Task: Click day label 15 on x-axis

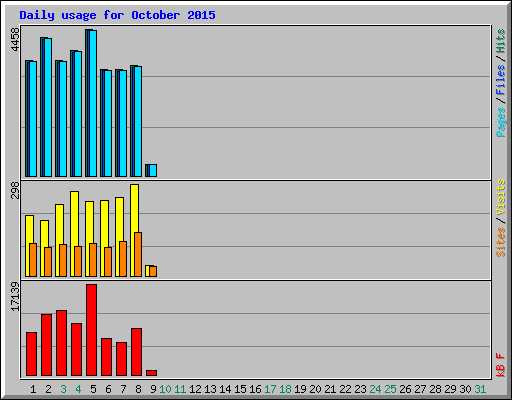Action: (240, 389)
